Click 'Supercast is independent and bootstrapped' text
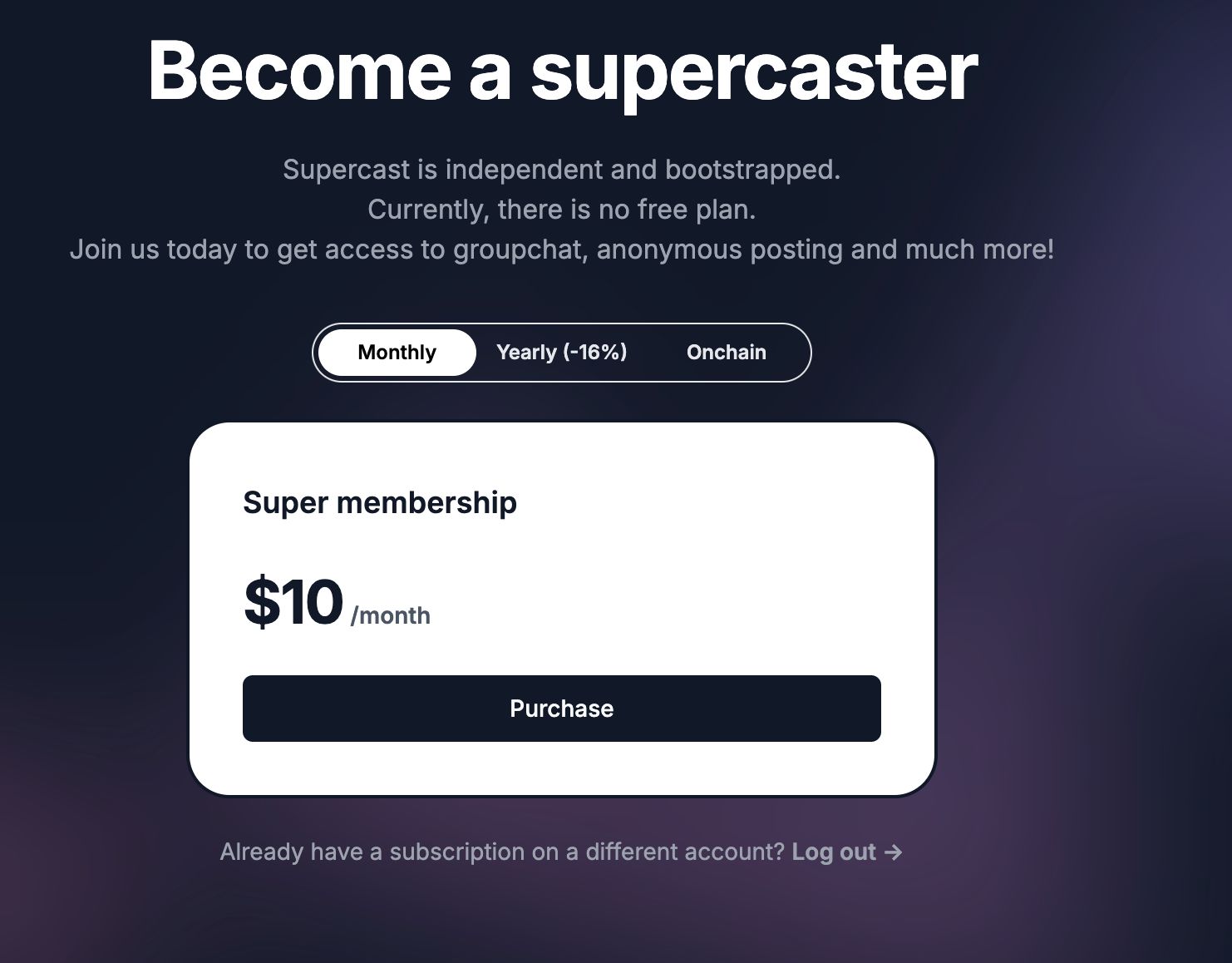 pos(561,170)
